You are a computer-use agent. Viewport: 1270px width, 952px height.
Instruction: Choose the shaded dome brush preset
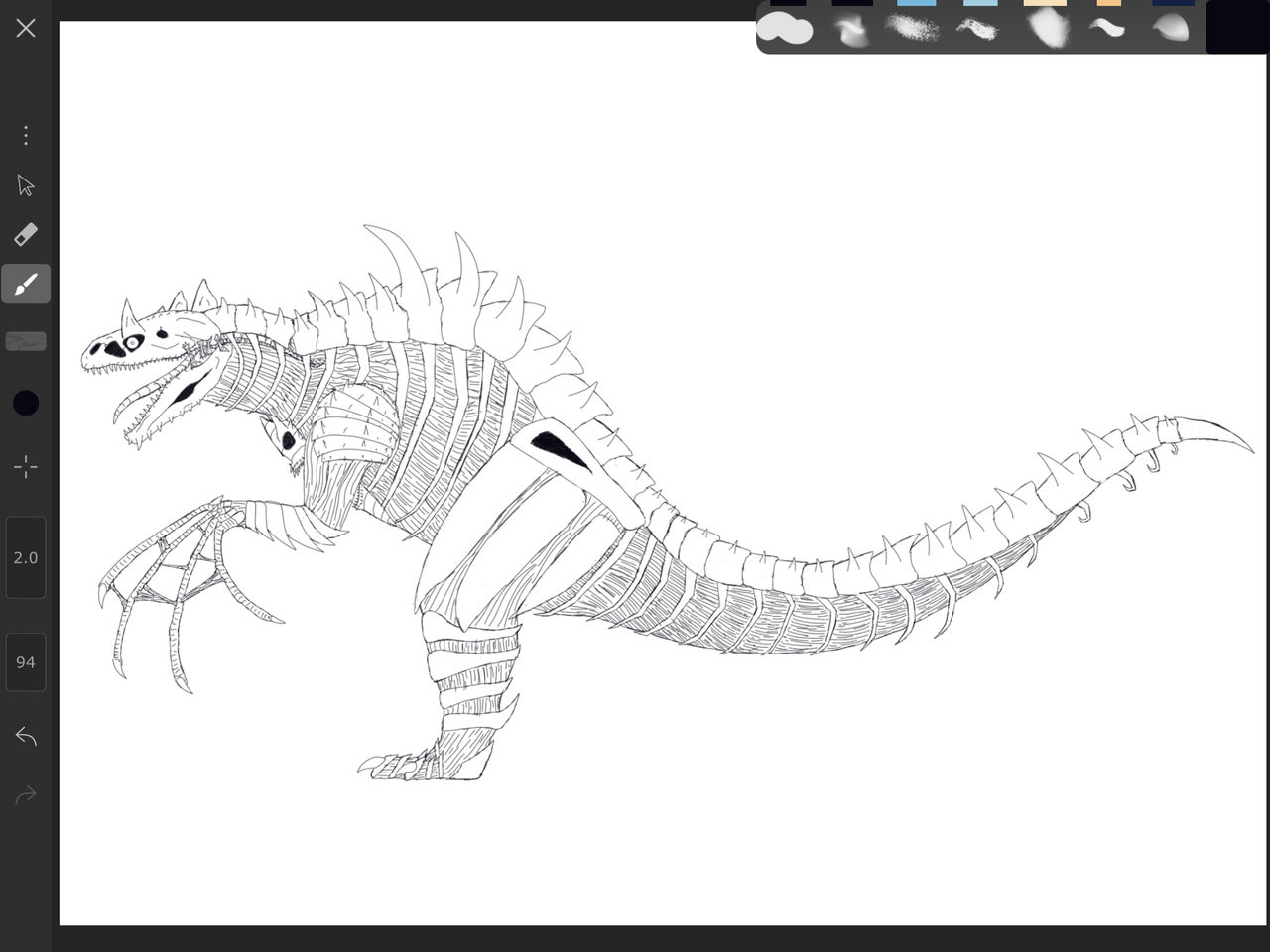(1171, 28)
